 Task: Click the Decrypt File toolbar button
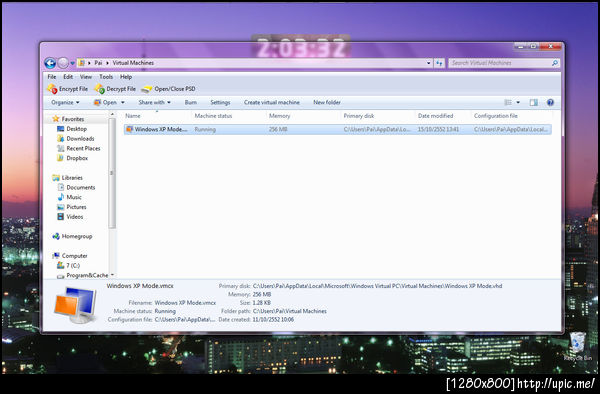(x=115, y=89)
